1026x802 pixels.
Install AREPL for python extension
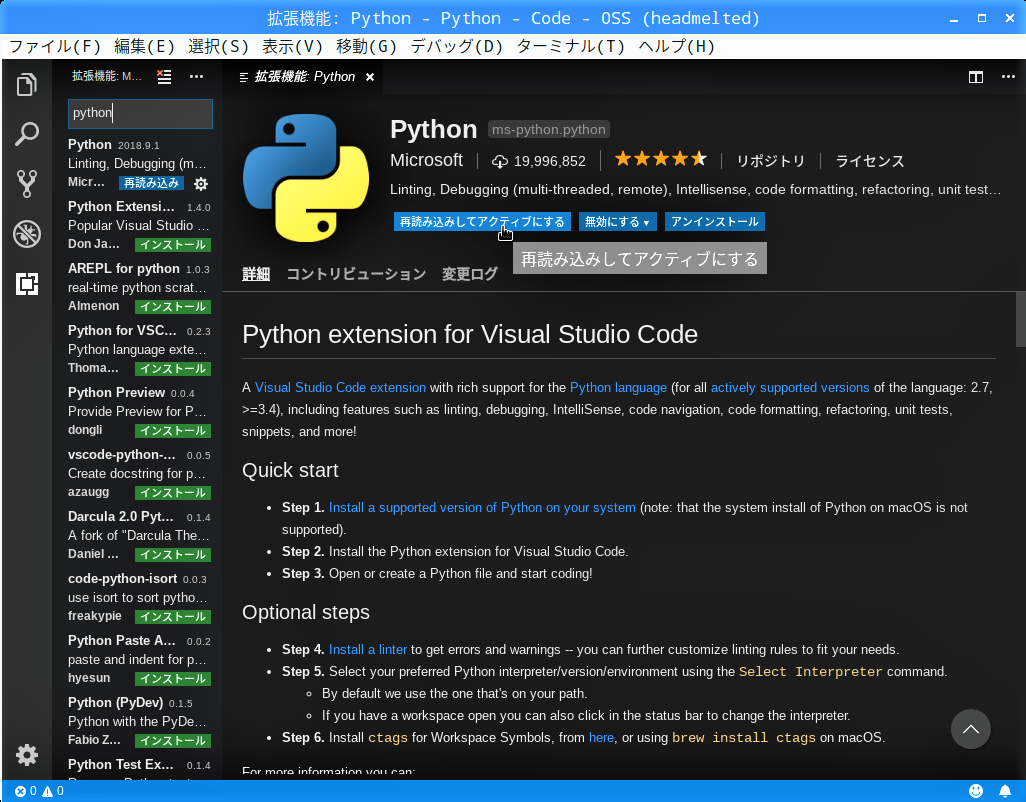[x=173, y=307]
